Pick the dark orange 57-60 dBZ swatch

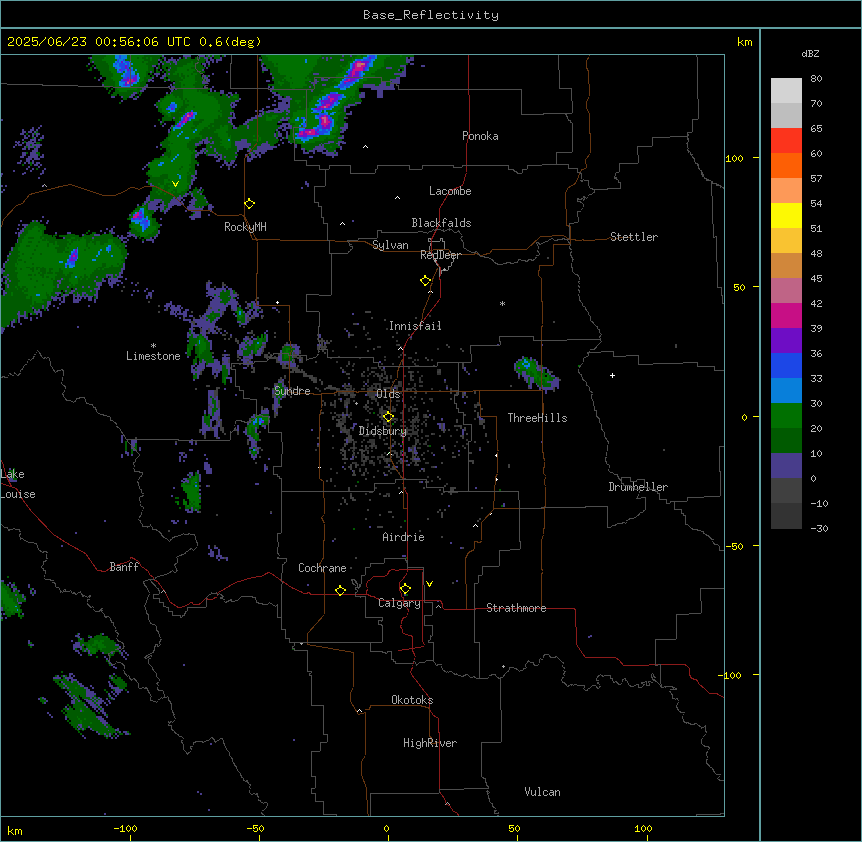point(786,165)
